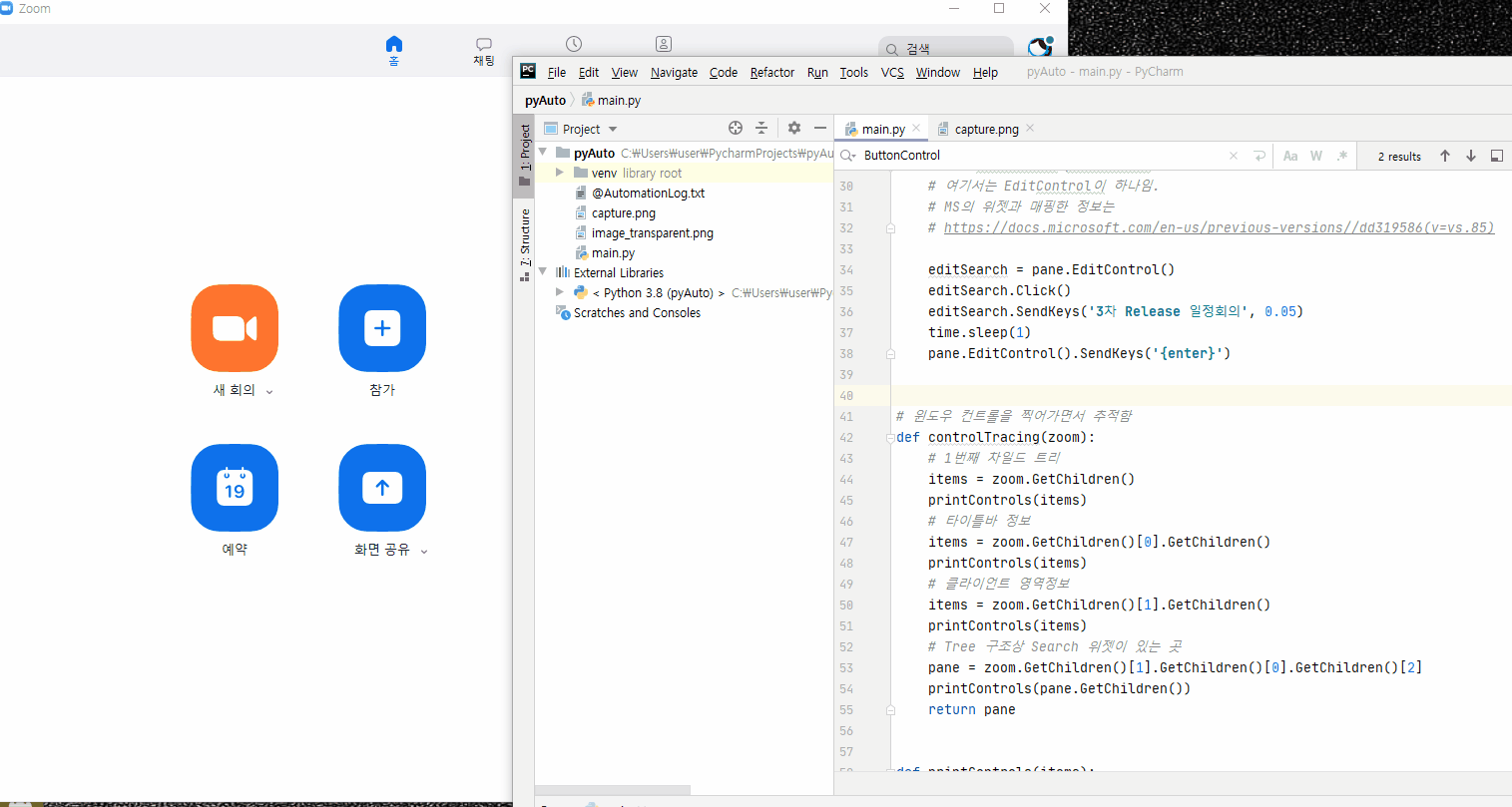Screen dimensions: 1512x807
Task: Click the collapse all icon in Project panel
Action: [x=761, y=128]
